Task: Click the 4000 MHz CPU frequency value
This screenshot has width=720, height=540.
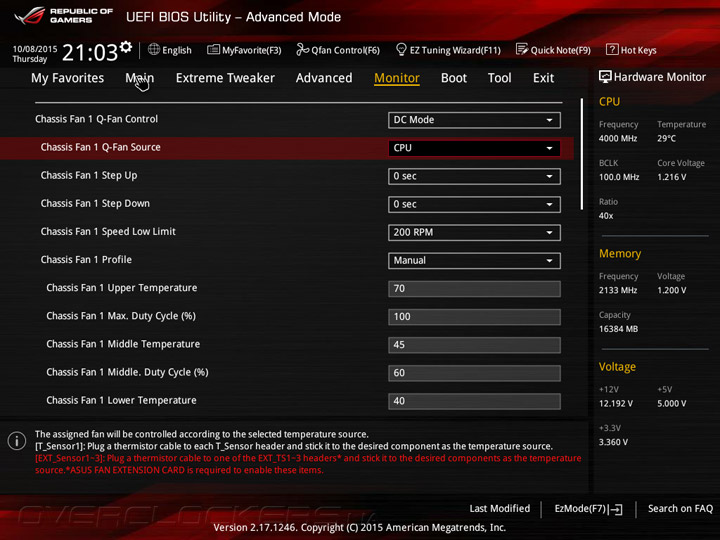Action: pyautogui.click(x=618, y=138)
